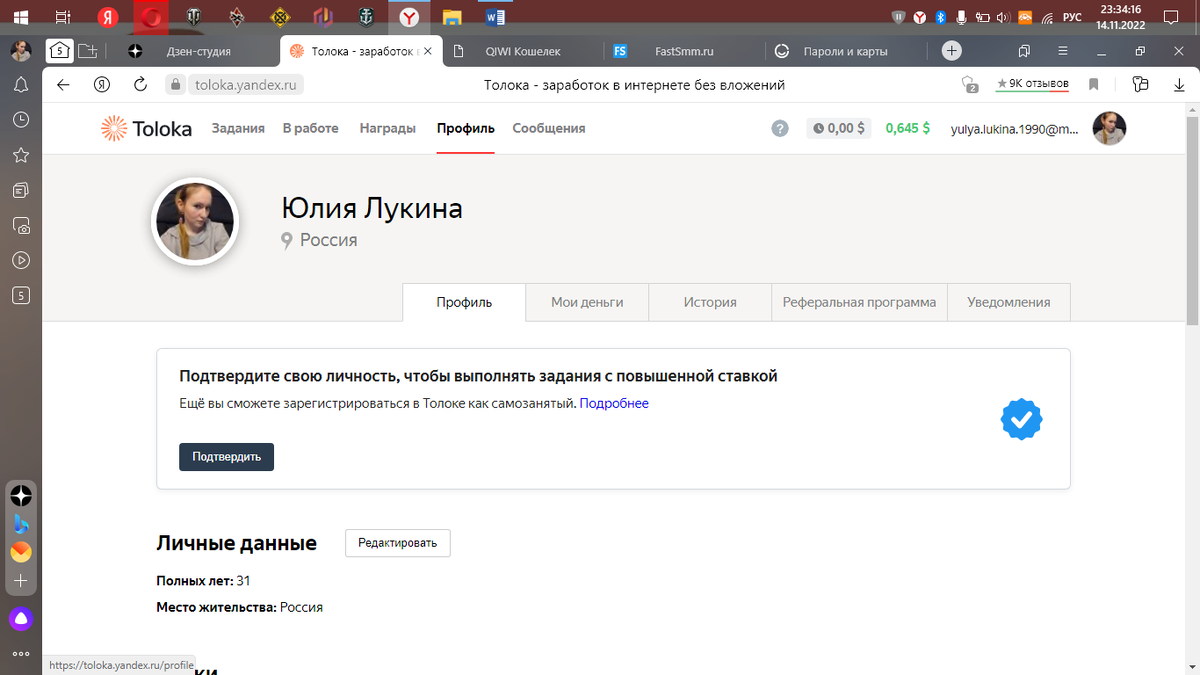Click the green 0,645 $ balance
The width and height of the screenshot is (1200, 675).
[x=908, y=128]
